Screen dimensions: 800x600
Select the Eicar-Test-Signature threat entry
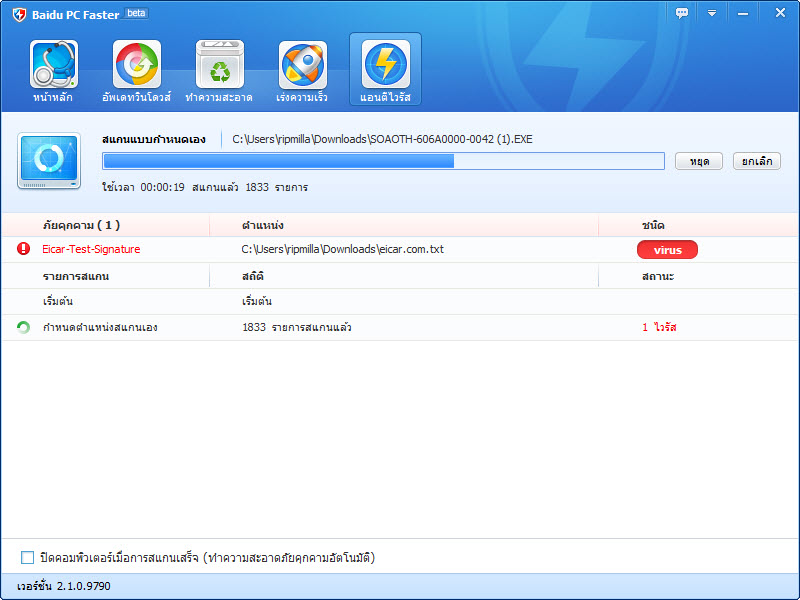[x=91, y=249]
